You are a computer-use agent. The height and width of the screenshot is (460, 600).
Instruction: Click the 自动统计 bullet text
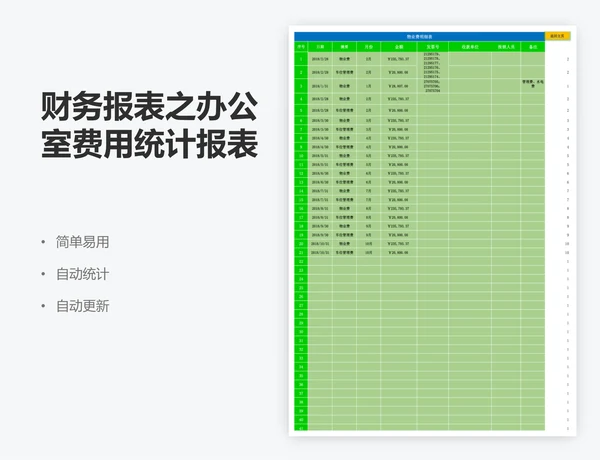pos(83,274)
